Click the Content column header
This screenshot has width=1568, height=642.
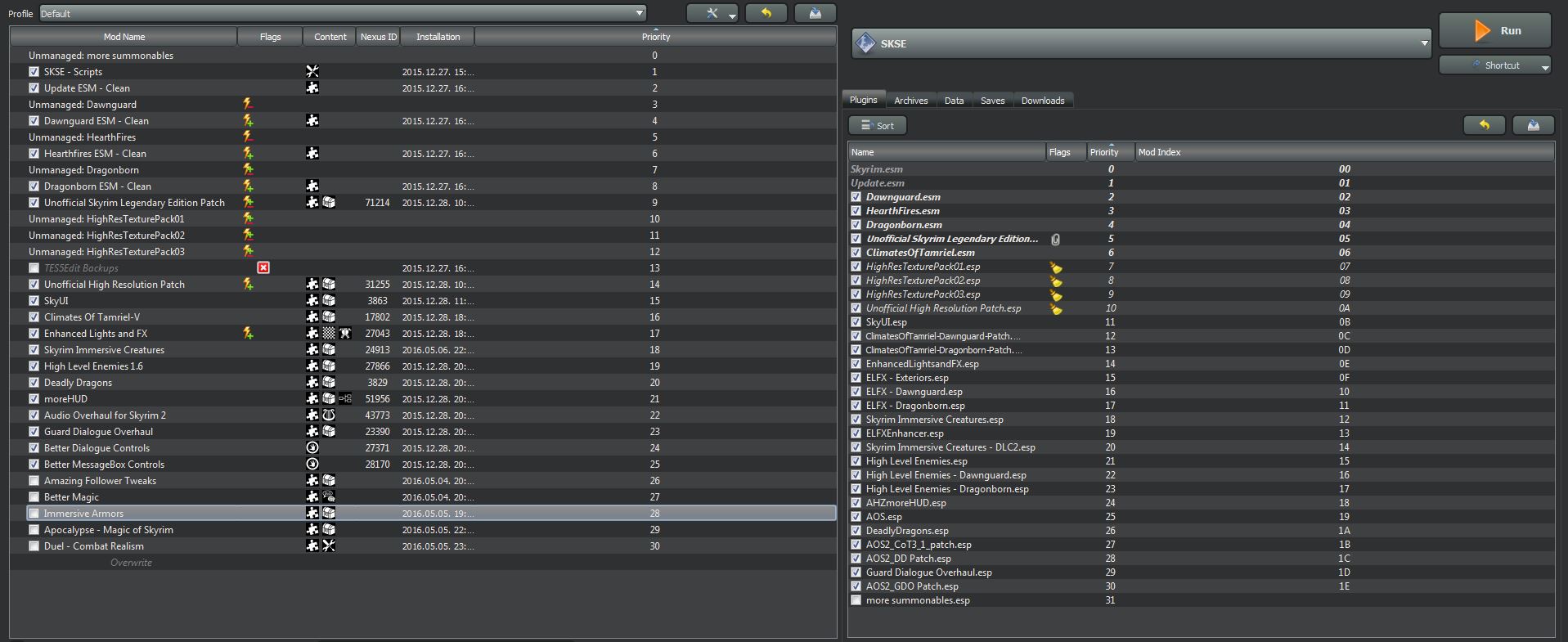[330, 37]
